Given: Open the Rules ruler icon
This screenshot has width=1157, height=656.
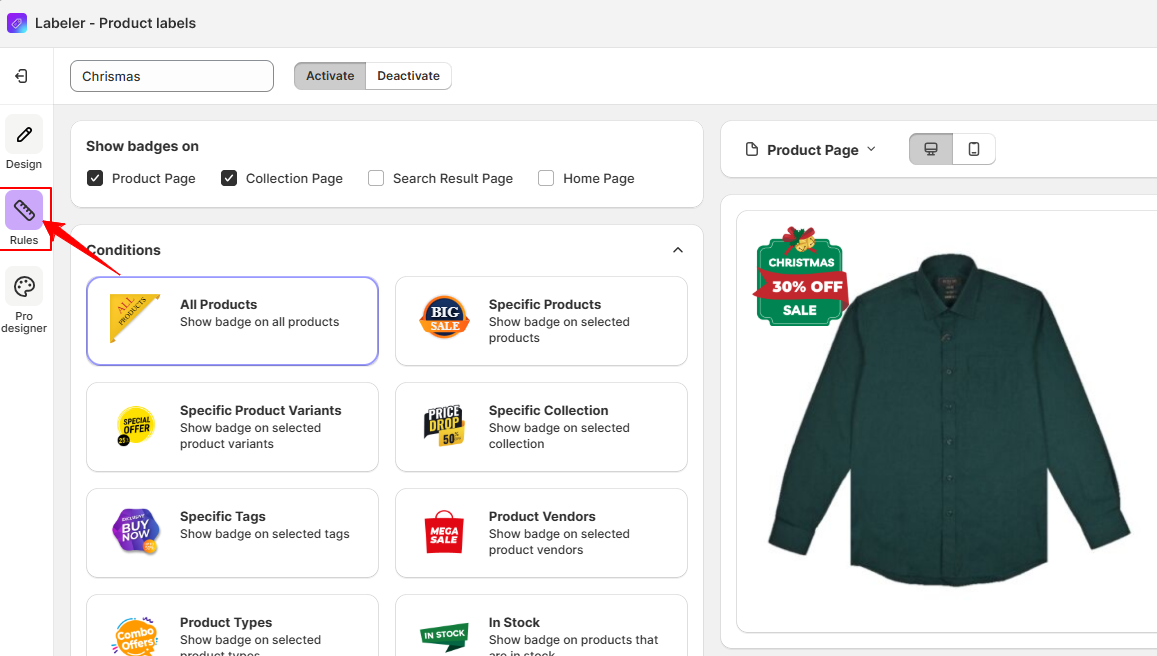Looking at the screenshot, I should click(x=24, y=211).
